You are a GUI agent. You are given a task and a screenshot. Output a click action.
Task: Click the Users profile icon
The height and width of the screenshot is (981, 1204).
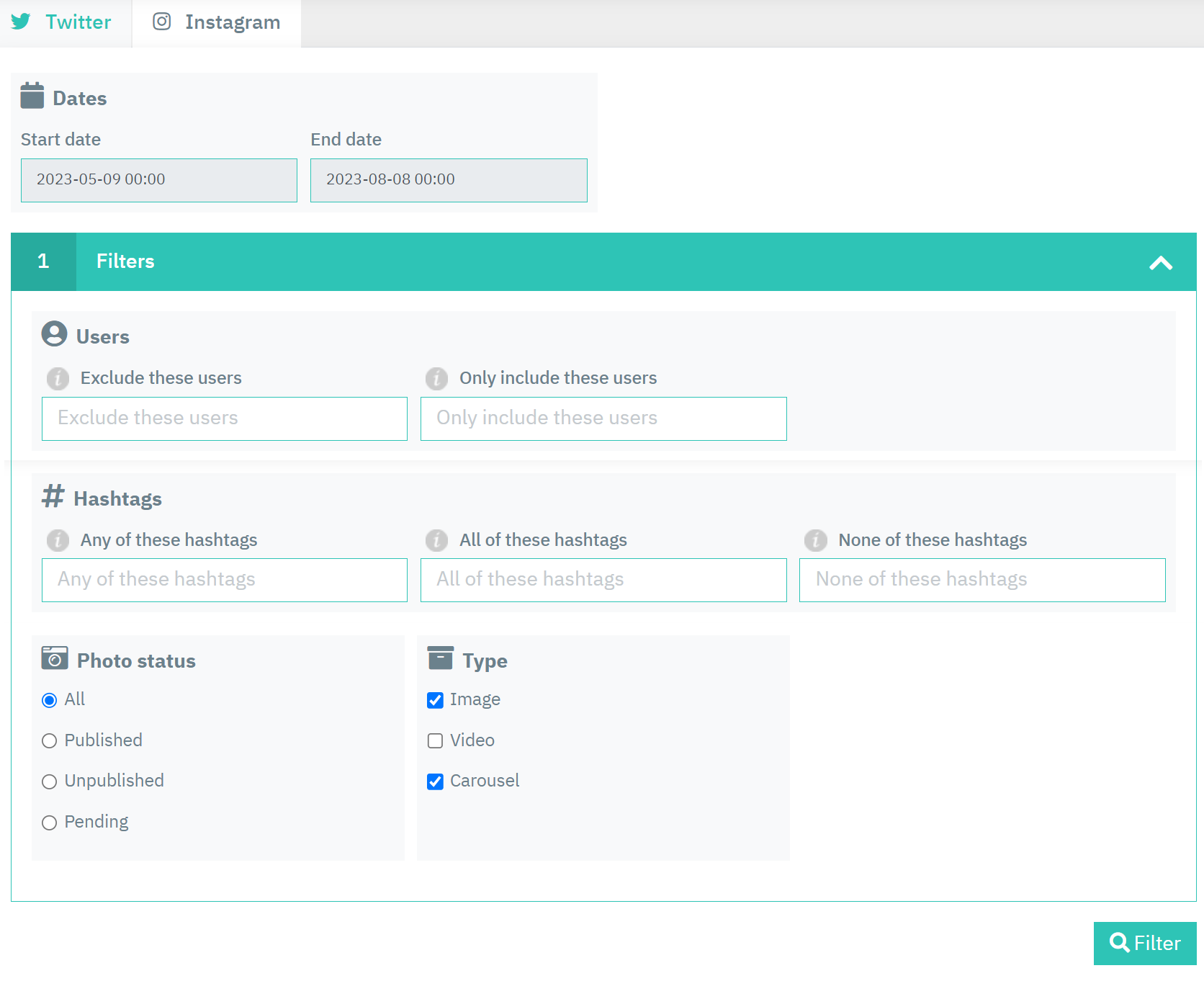[55, 334]
